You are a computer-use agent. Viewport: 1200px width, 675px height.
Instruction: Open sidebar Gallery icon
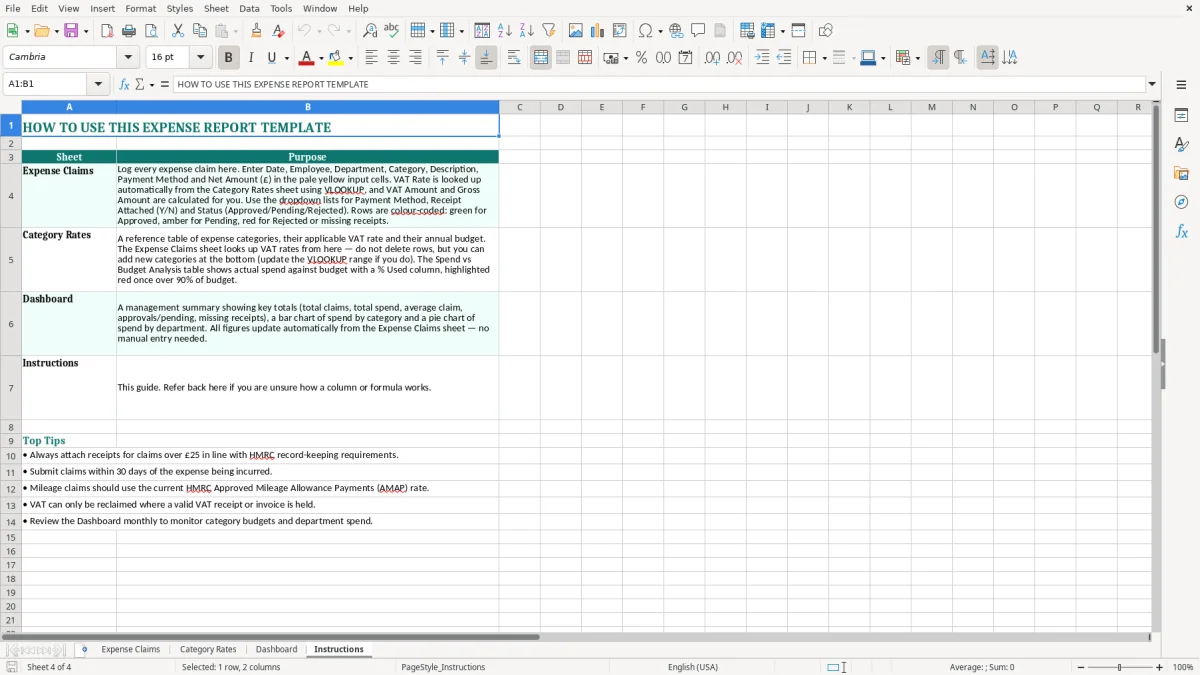pyautogui.click(x=1181, y=174)
